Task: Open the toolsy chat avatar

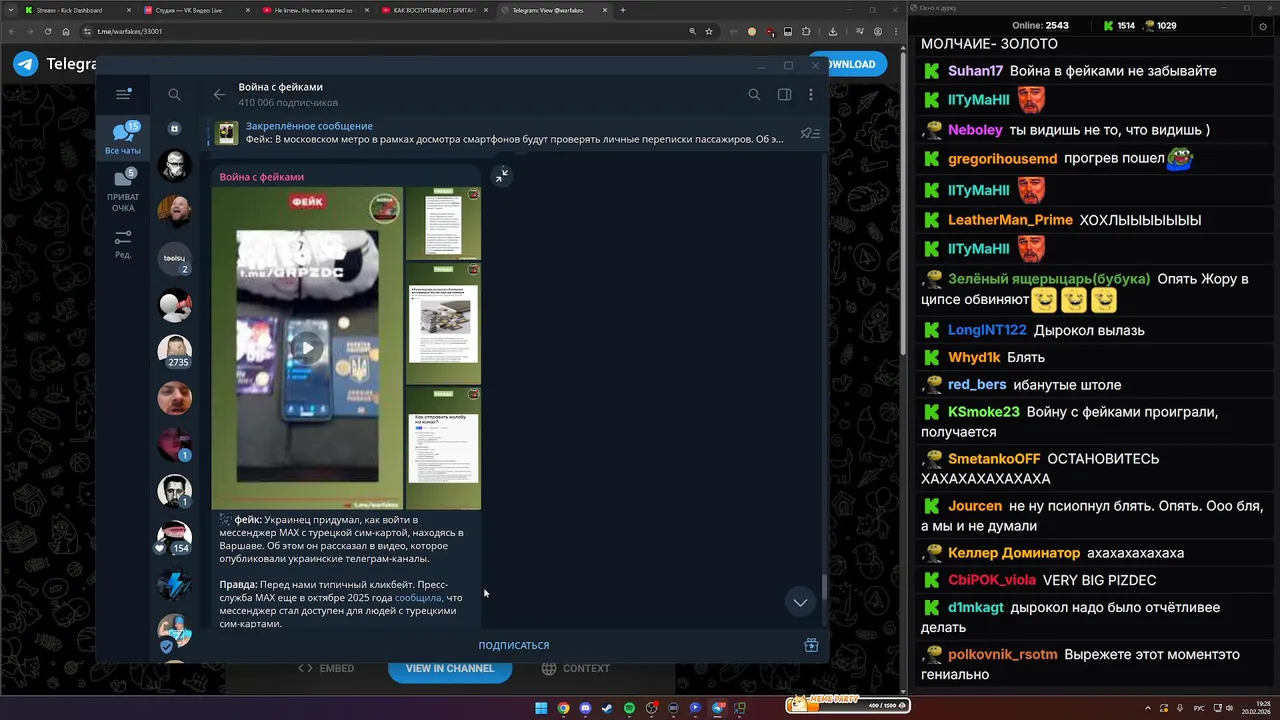Action: tap(175, 258)
